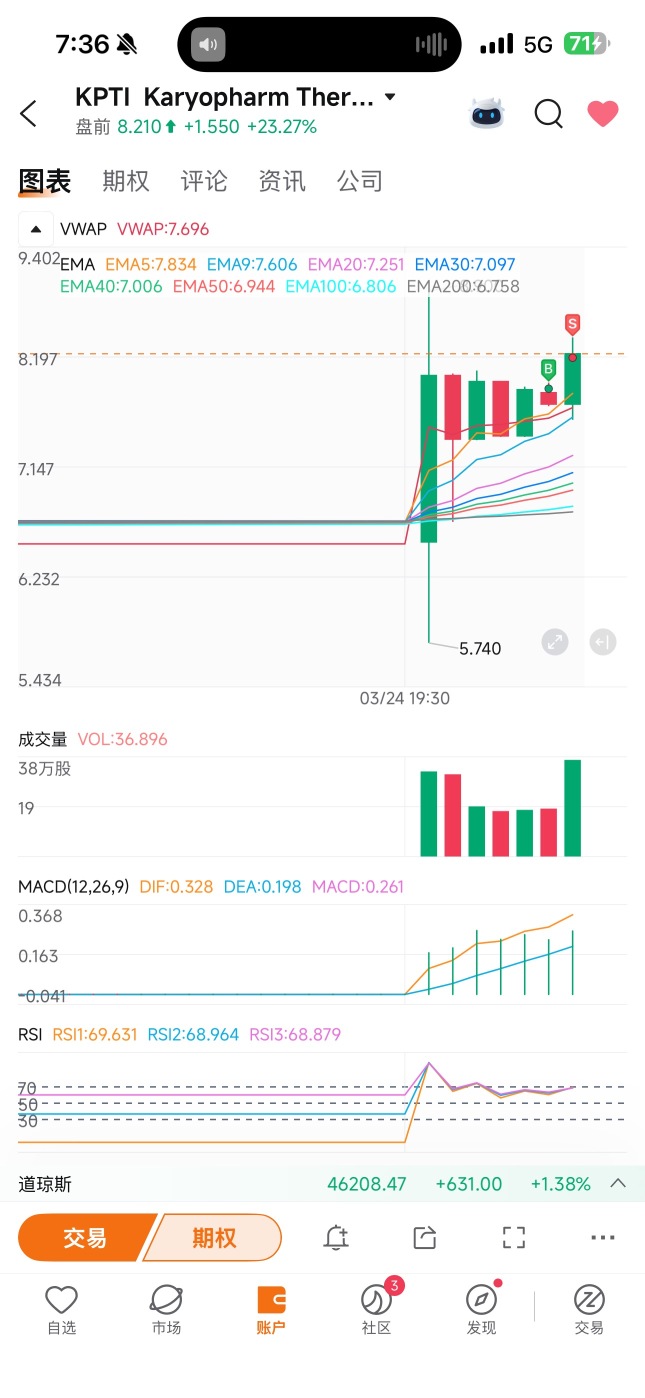Tap the 7:36 clock in status bar
645x1398 pixels.
point(82,44)
